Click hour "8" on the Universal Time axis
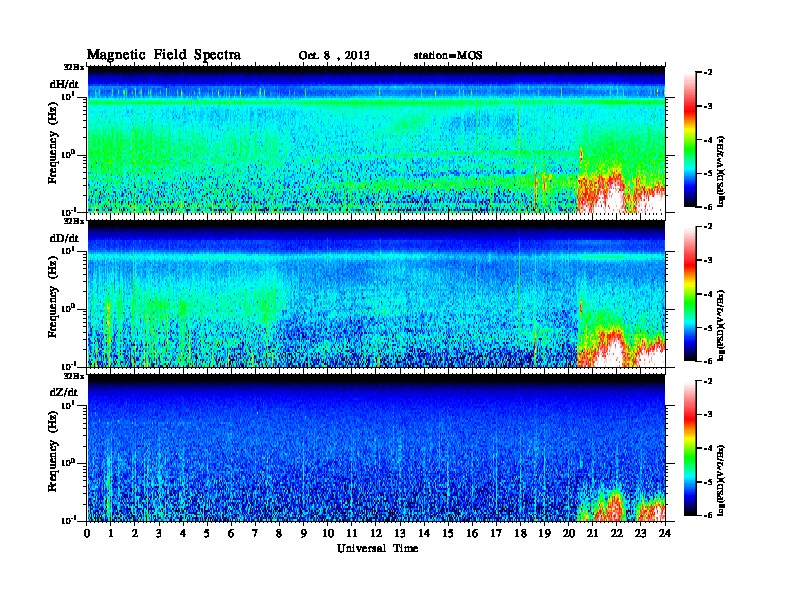792x612 pixels. [279, 533]
